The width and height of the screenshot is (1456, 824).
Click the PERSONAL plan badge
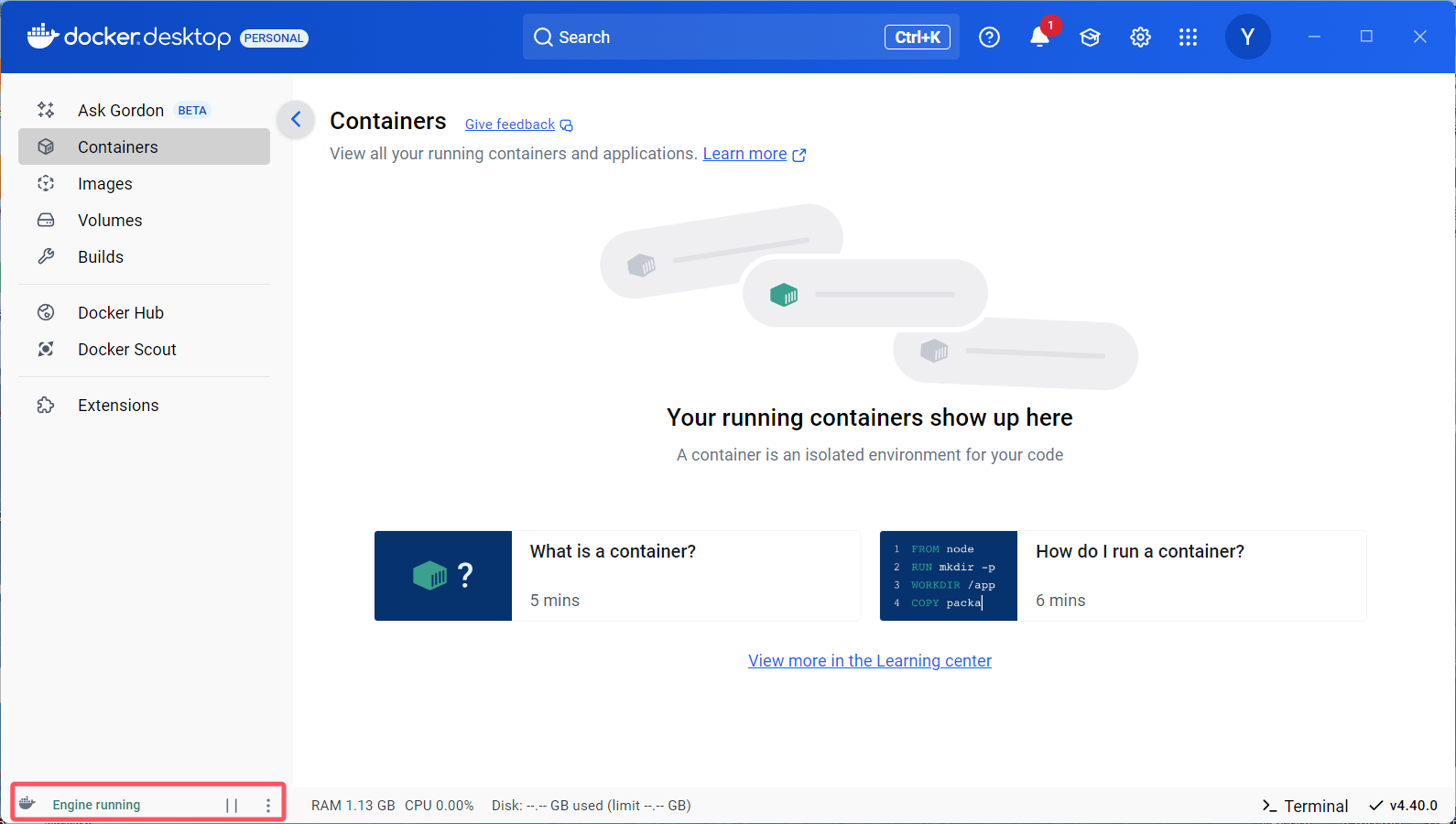(x=274, y=38)
